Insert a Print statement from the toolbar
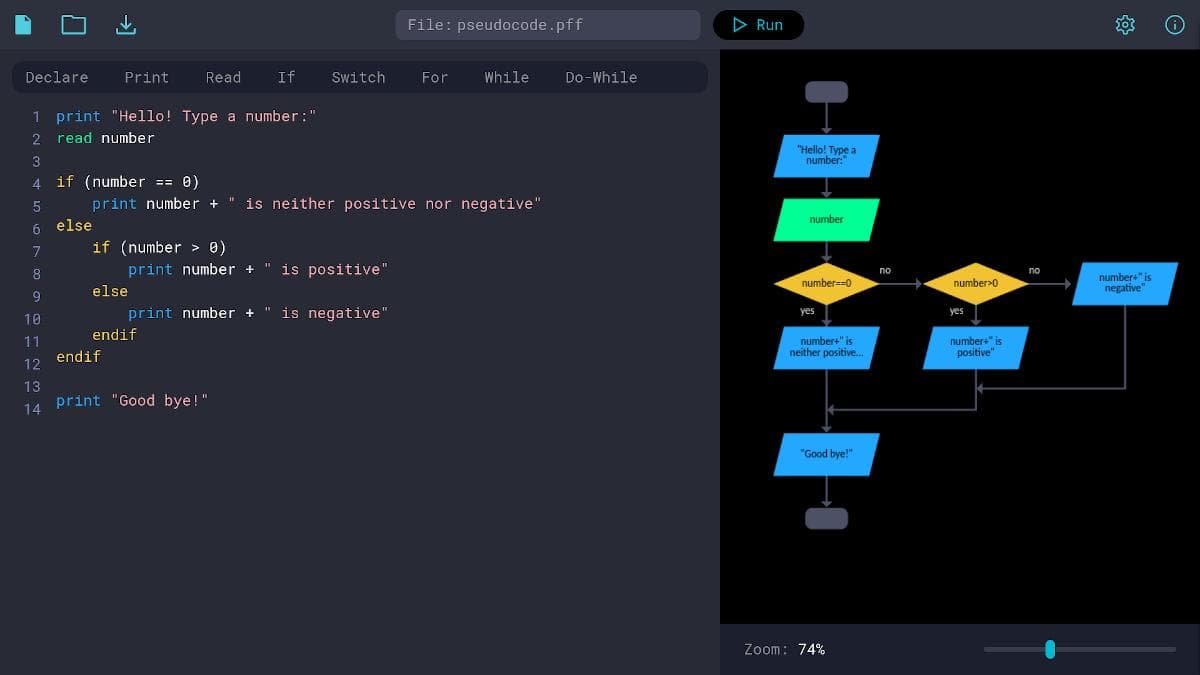Screen dimensions: 1200x675 tap(147, 77)
